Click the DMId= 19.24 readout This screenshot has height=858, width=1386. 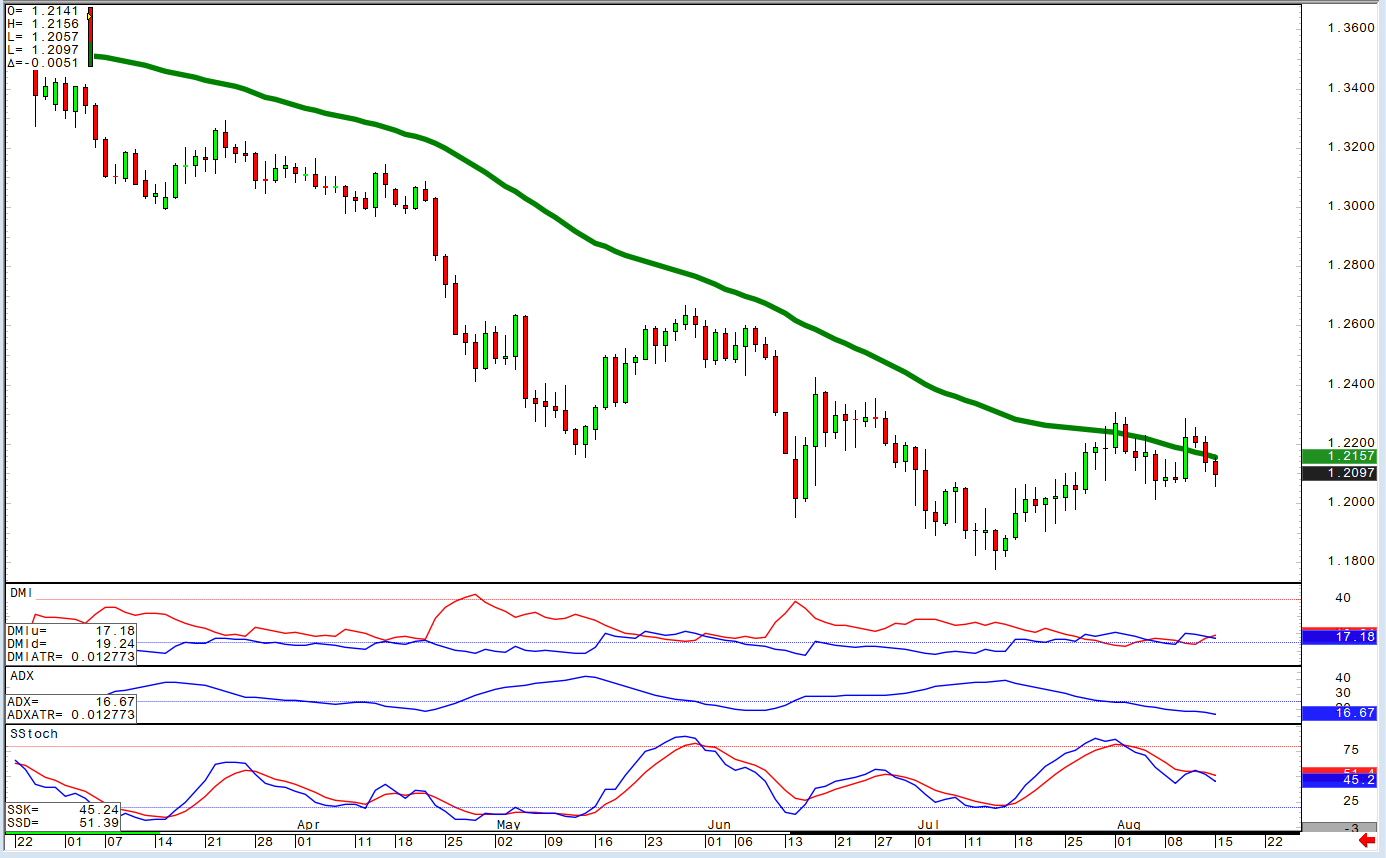(71, 644)
